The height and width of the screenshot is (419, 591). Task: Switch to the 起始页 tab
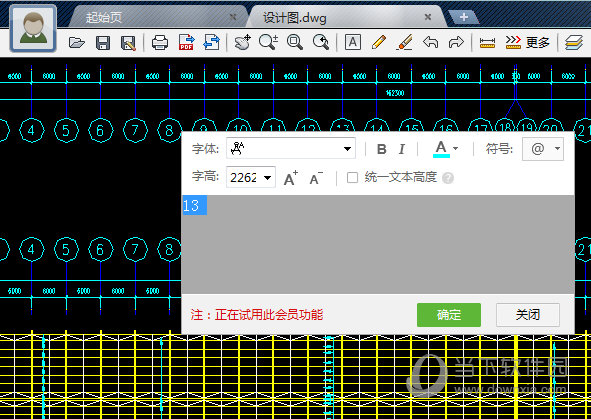click(104, 17)
